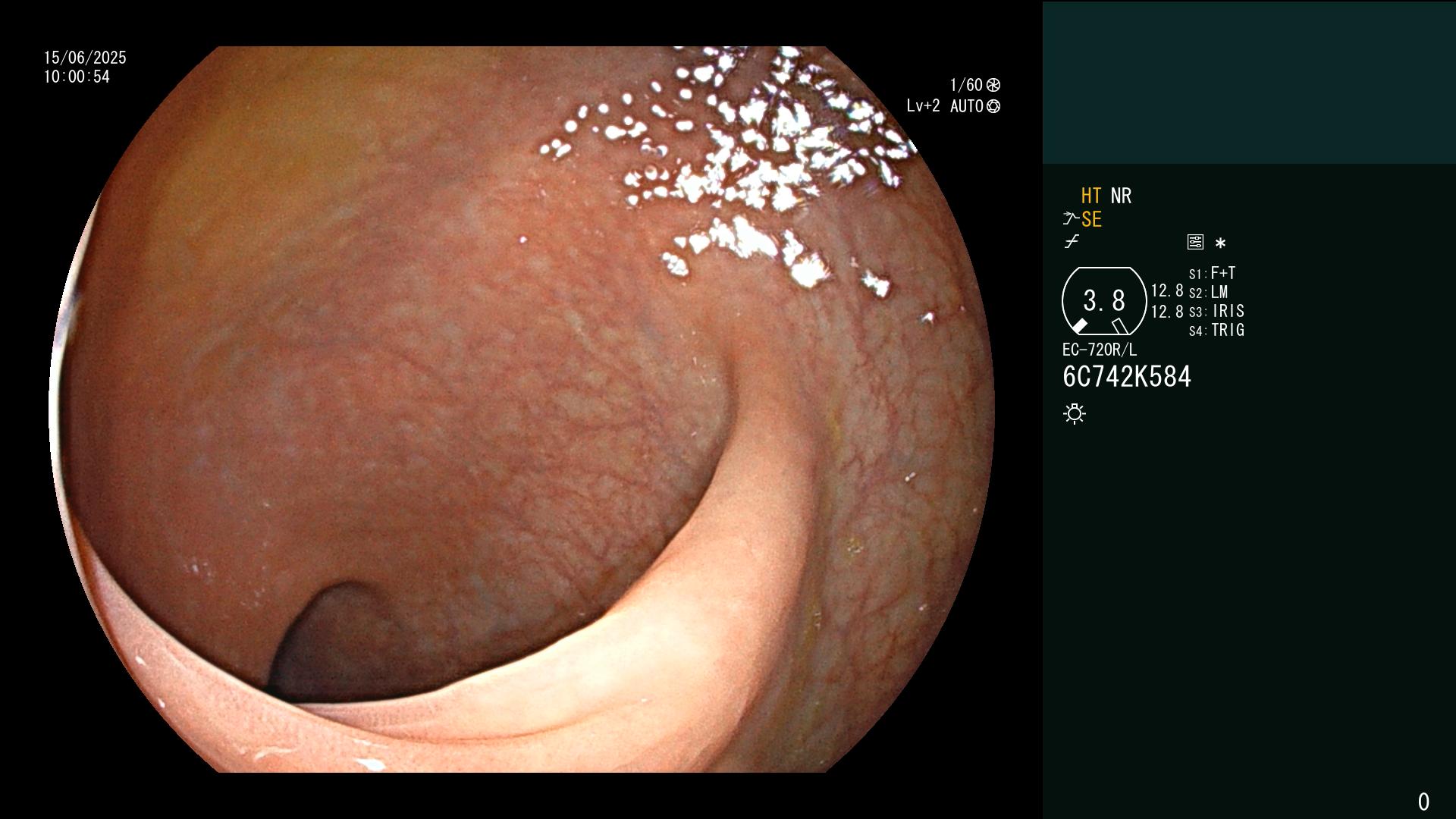This screenshot has height=819, width=1456.
Task: Click the date 15/06/2025
Action: (85, 58)
